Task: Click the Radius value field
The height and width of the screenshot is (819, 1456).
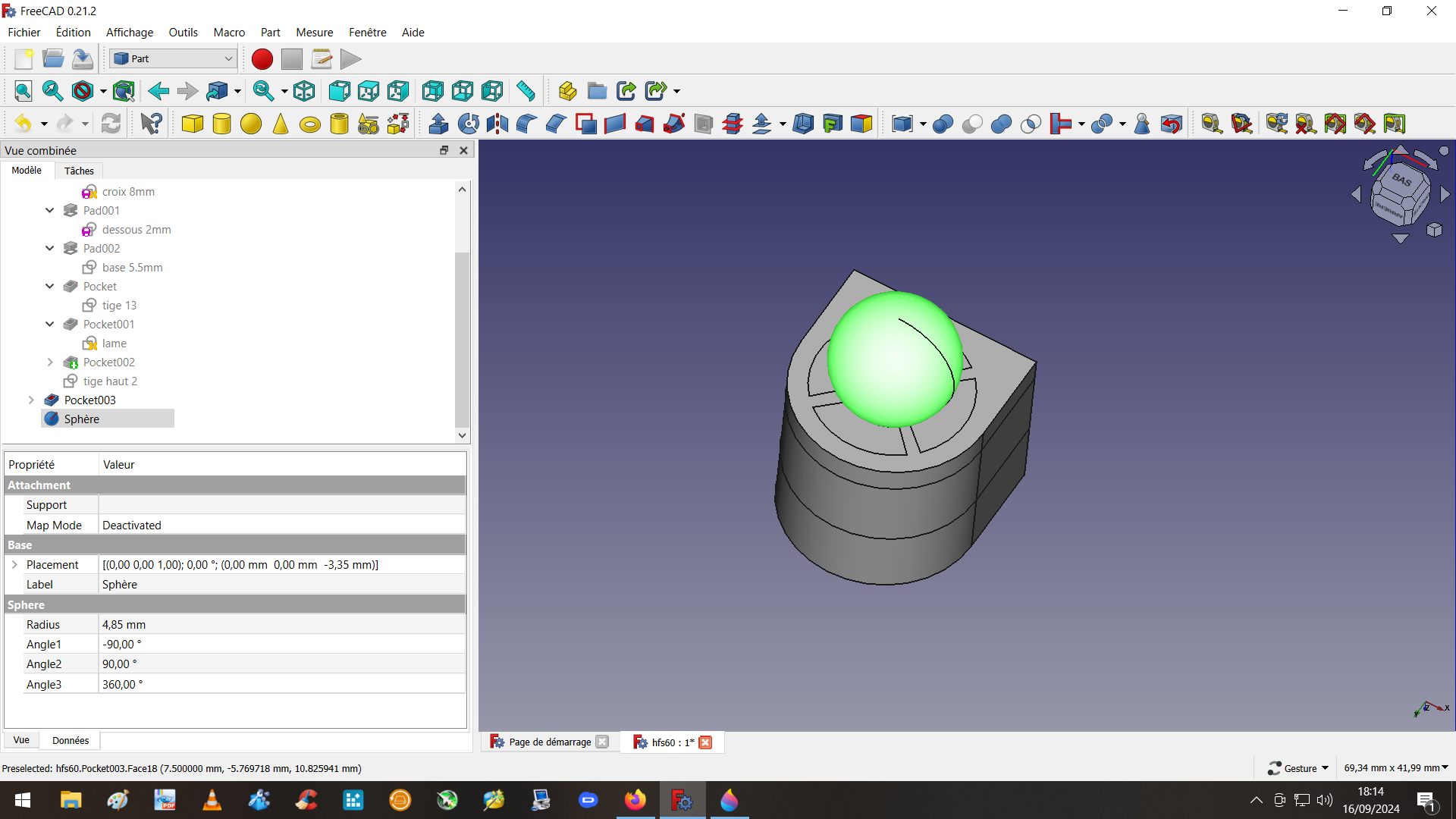Action: 281,625
